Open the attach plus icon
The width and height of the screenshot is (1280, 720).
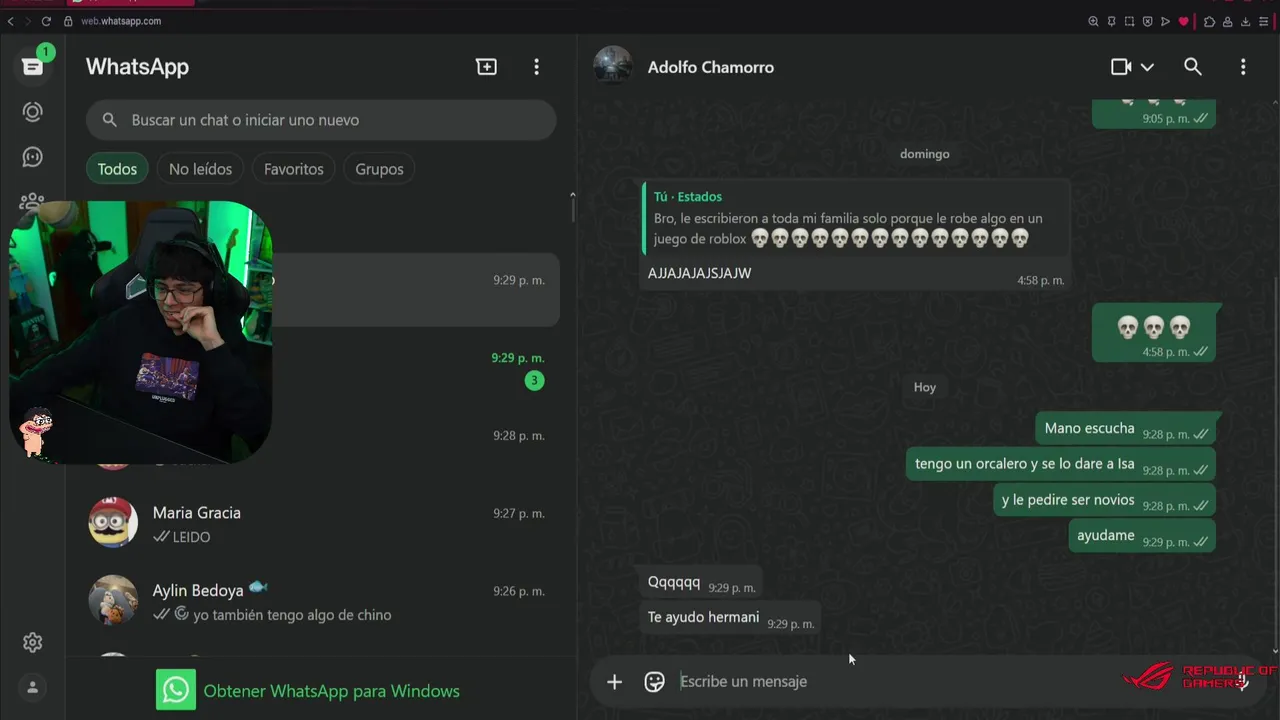tap(614, 682)
